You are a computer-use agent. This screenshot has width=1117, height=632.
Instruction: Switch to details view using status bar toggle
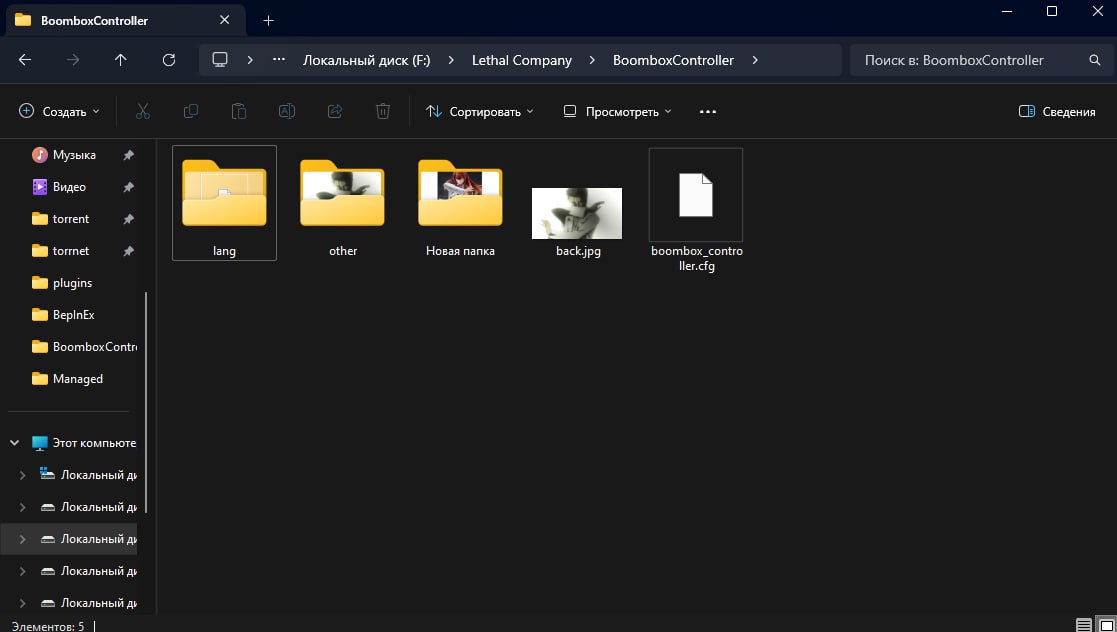1083,625
